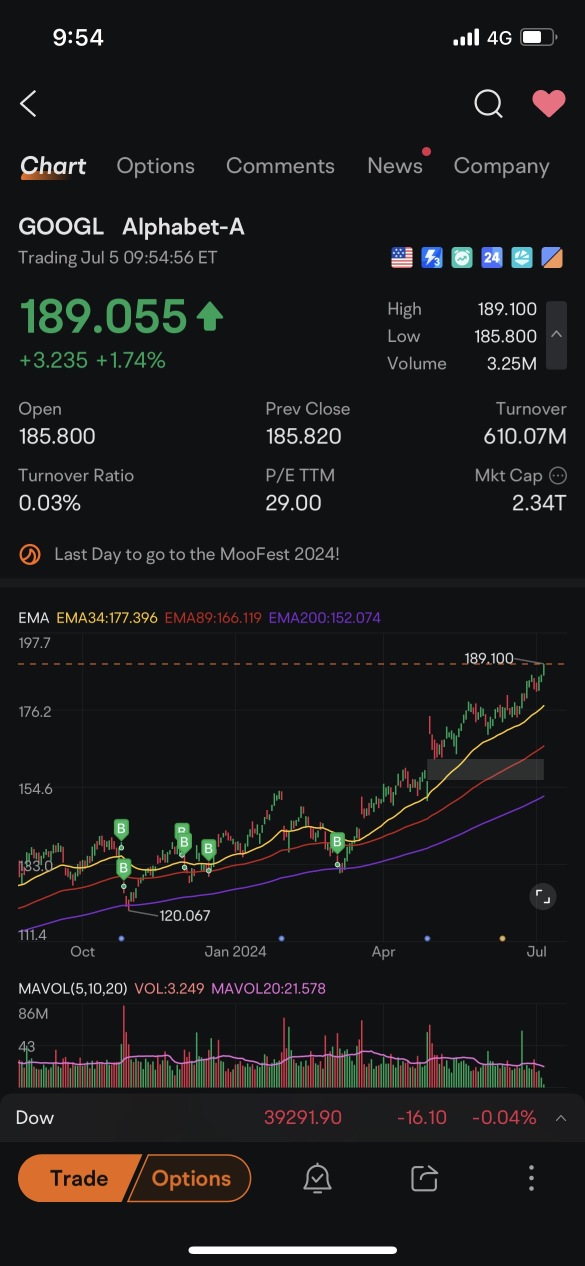Switch to the Chart tab
This screenshot has width=585, height=1266.
tap(53, 166)
